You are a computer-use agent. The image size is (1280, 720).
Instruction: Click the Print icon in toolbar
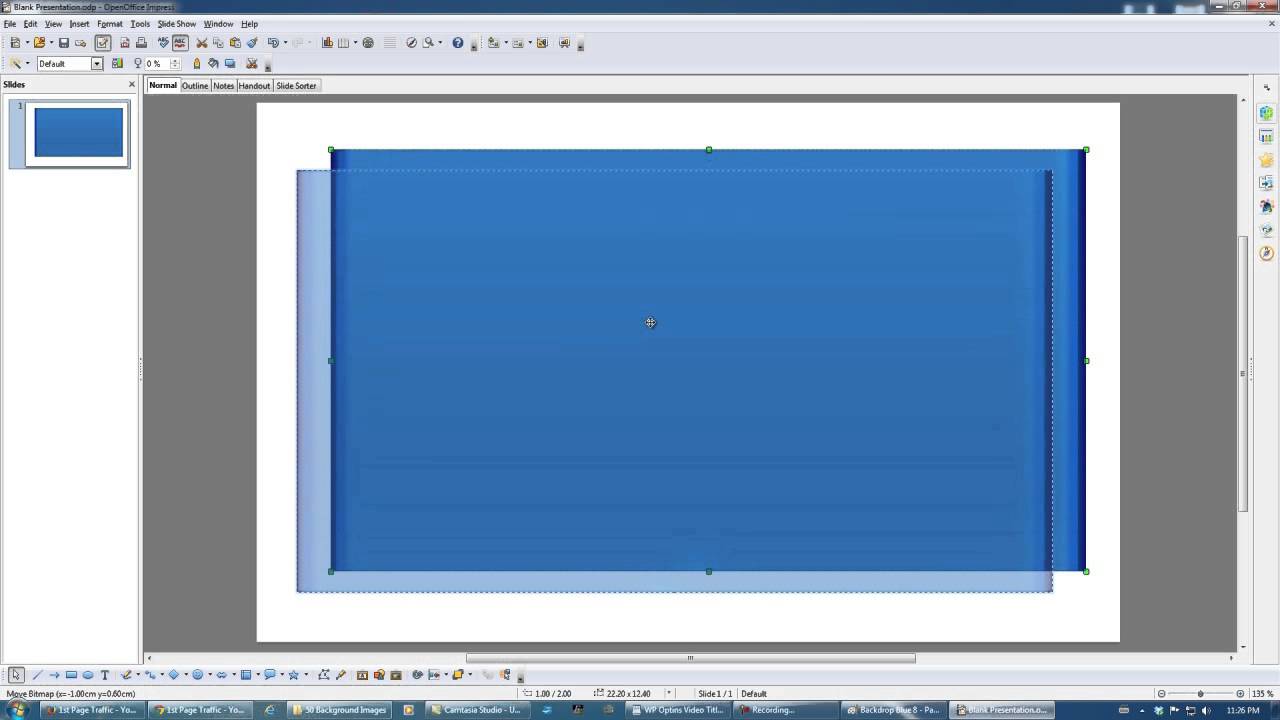coord(141,43)
